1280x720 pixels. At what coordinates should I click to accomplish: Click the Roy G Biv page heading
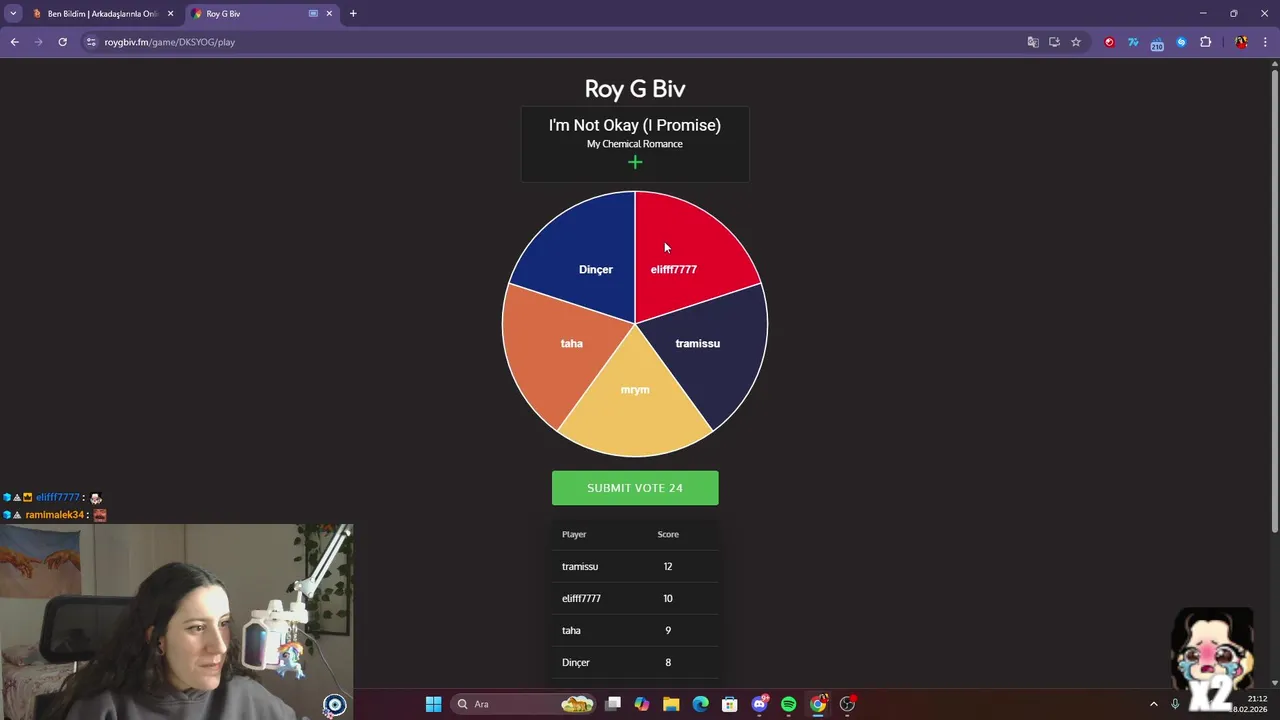(635, 88)
